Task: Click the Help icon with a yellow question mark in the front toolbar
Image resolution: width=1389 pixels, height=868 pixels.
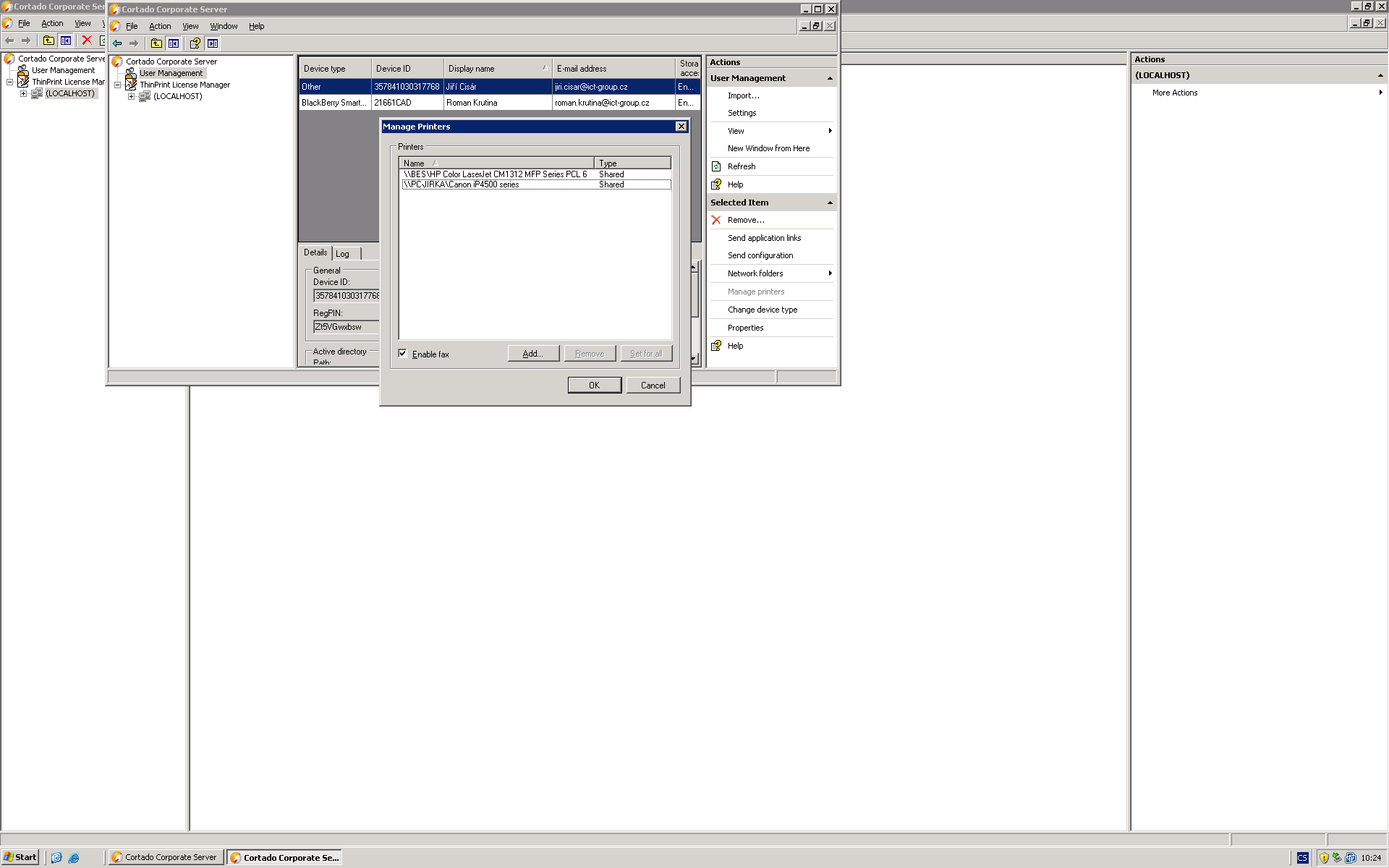Action: 195,43
